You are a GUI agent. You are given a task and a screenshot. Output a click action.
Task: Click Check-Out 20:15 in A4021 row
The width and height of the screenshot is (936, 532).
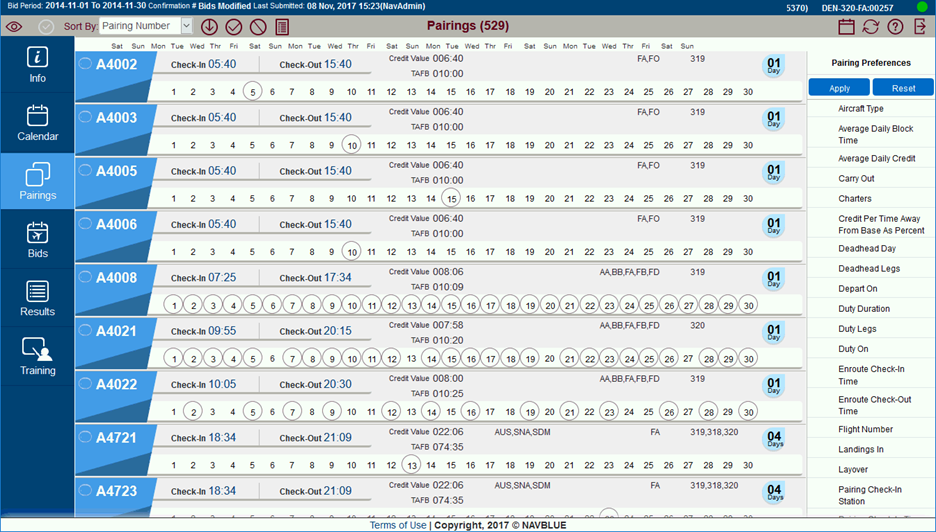pyautogui.click(x=315, y=331)
